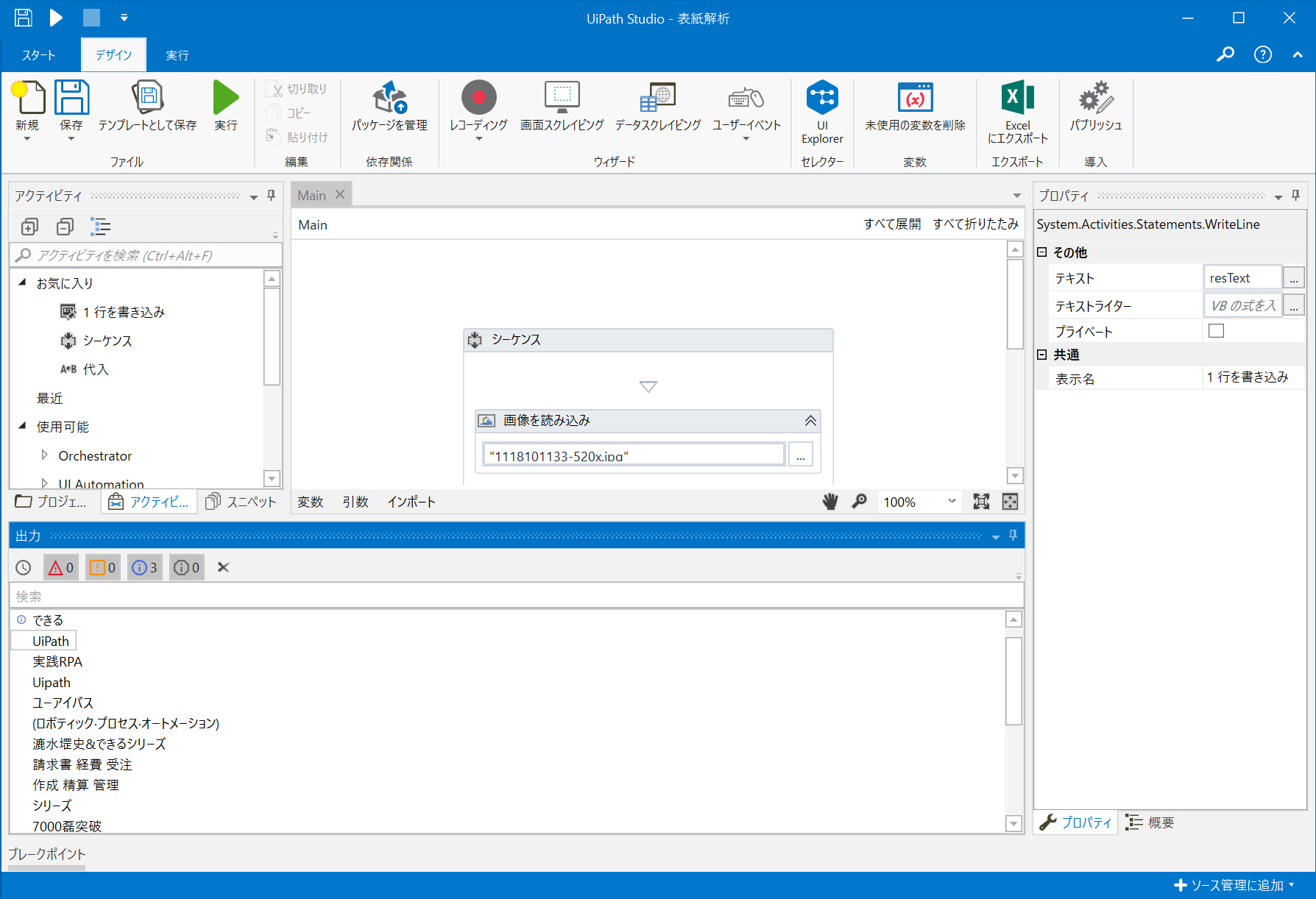Collapse all activities tree icon

[x=65, y=227]
